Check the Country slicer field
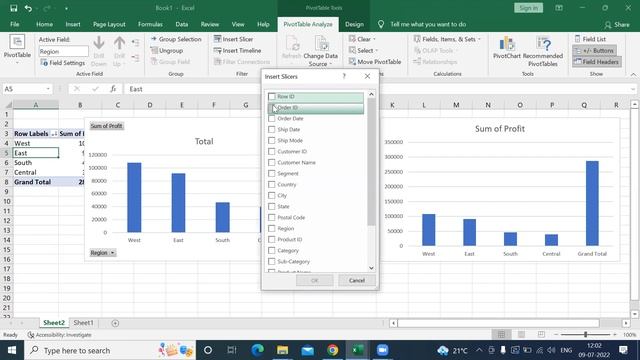This screenshot has width=640, height=360. (271, 185)
